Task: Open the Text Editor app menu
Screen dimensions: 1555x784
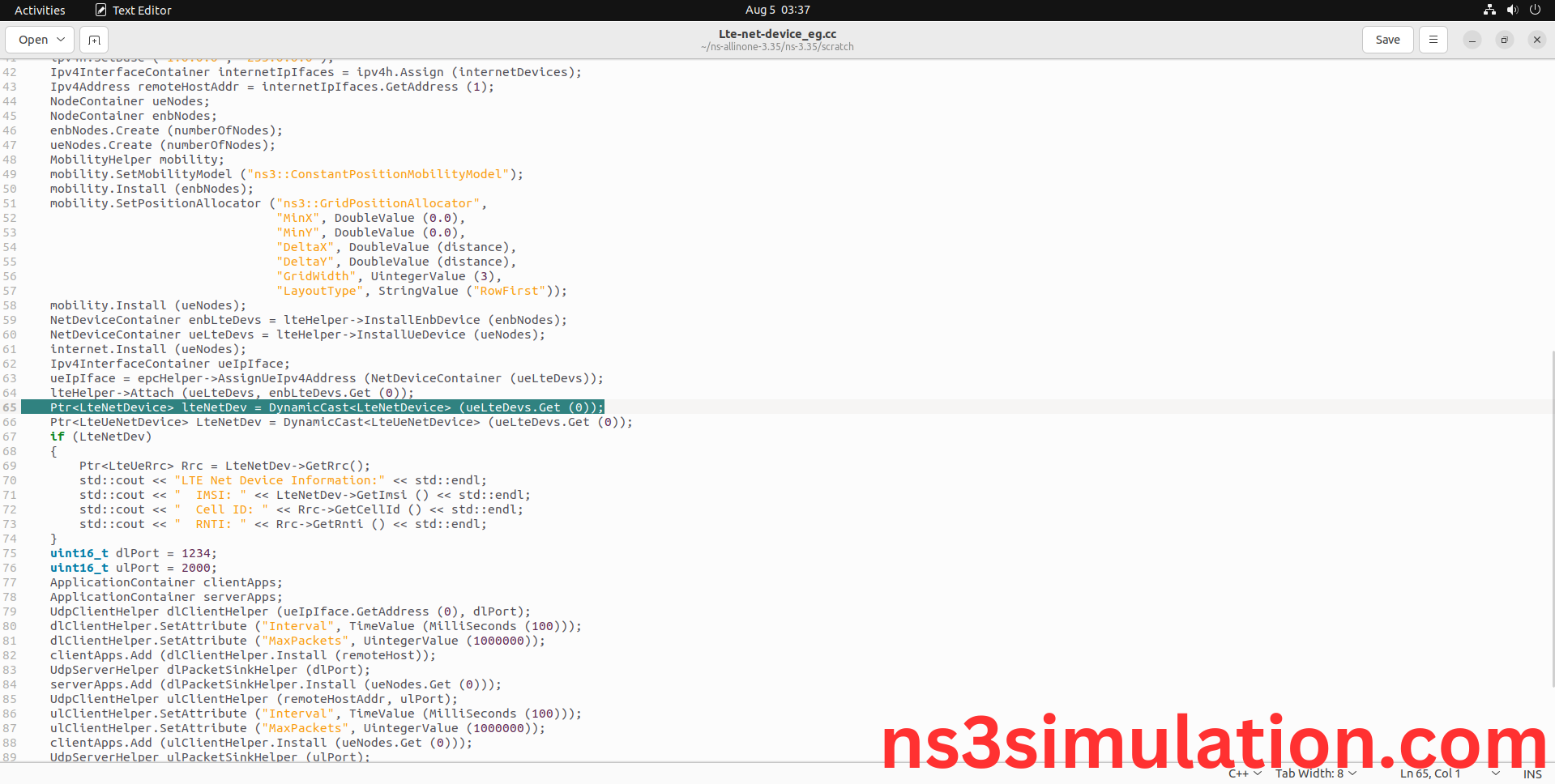Action: [x=134, y=10]
